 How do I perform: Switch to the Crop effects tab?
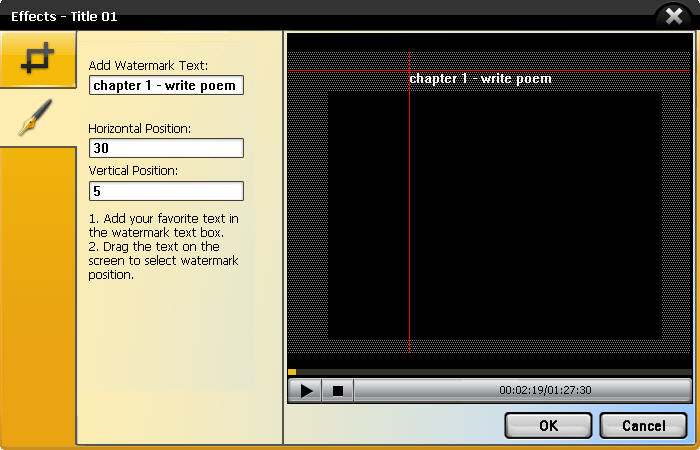point(38,58)
